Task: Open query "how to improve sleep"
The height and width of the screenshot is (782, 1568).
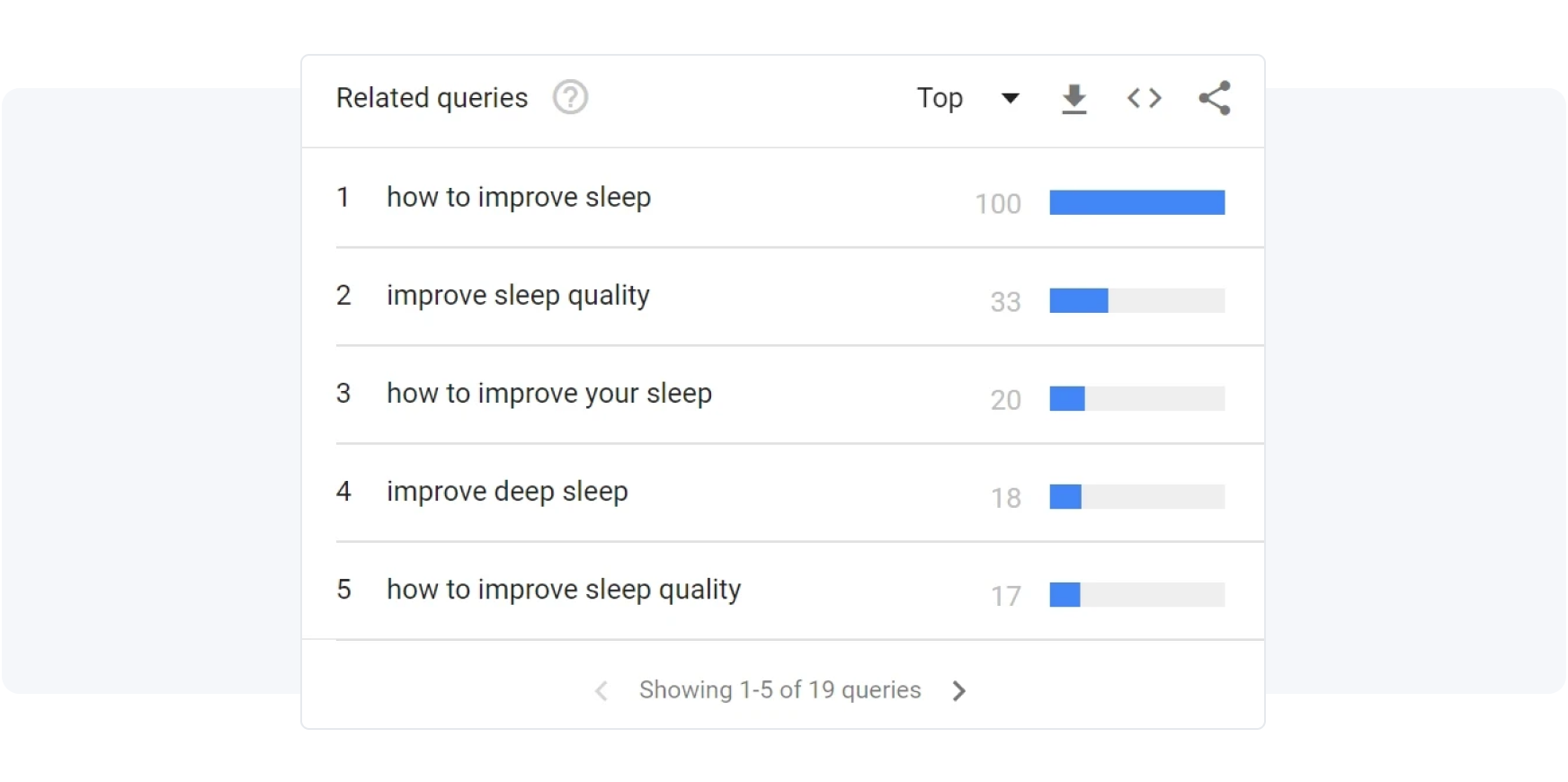Action: pos(518,198)
